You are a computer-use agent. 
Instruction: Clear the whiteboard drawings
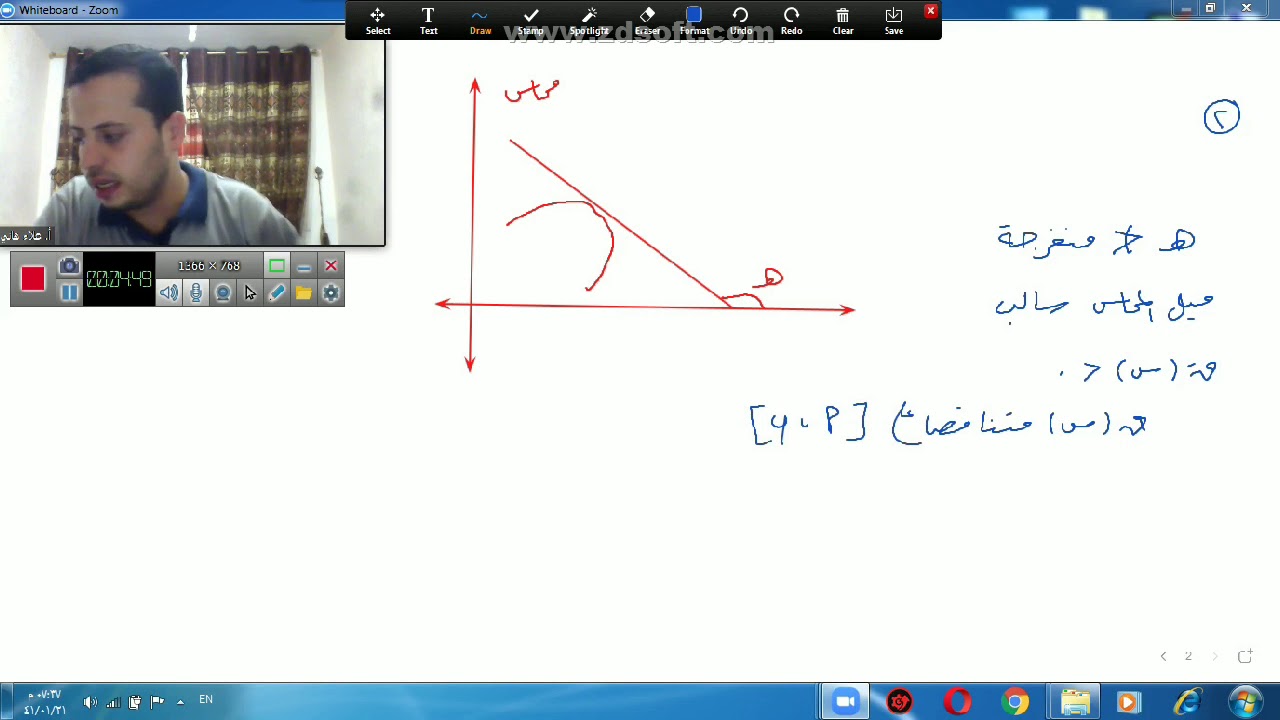point(843,20)
